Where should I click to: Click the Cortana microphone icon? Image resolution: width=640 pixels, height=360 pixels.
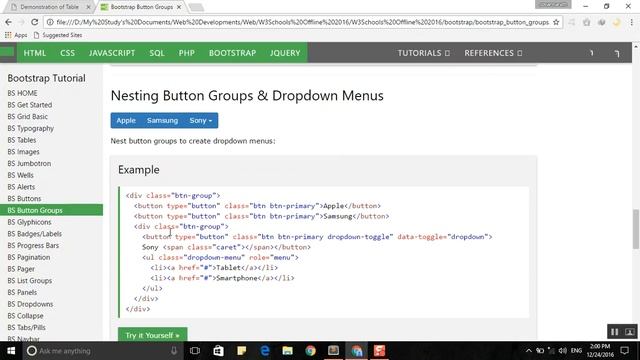174,351
